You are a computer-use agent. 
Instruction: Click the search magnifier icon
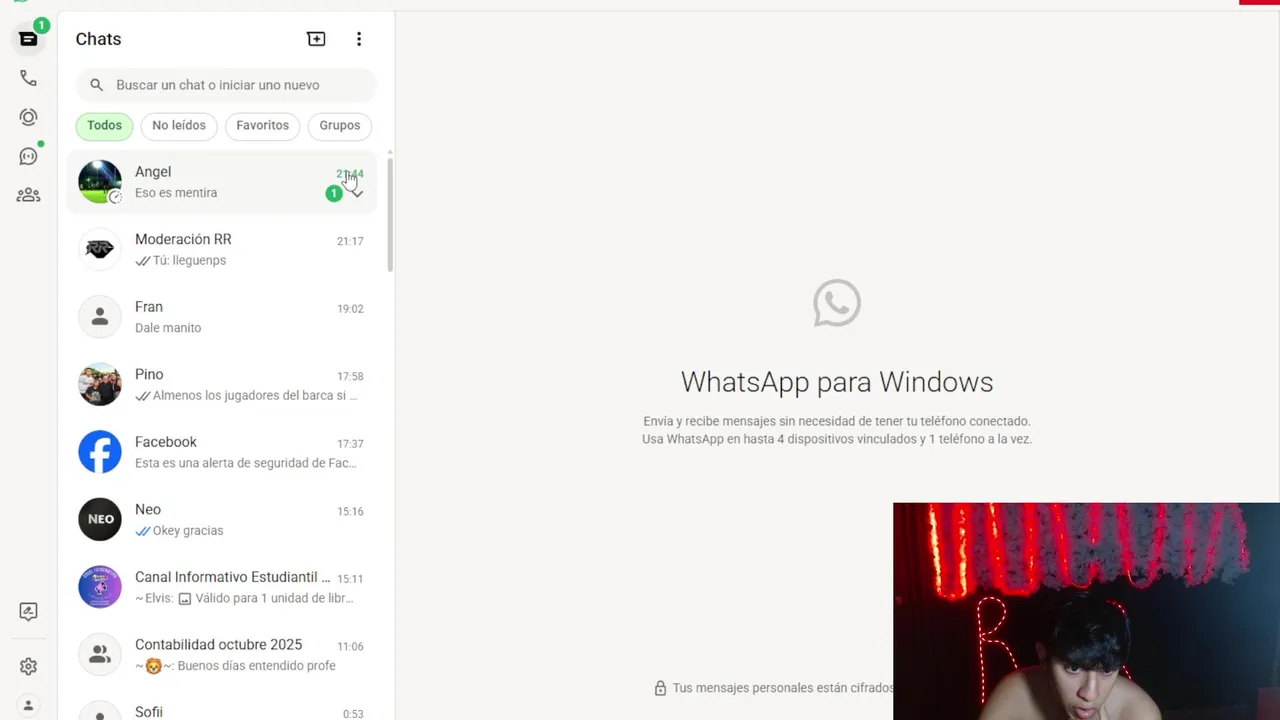click(x=97, y=85)
